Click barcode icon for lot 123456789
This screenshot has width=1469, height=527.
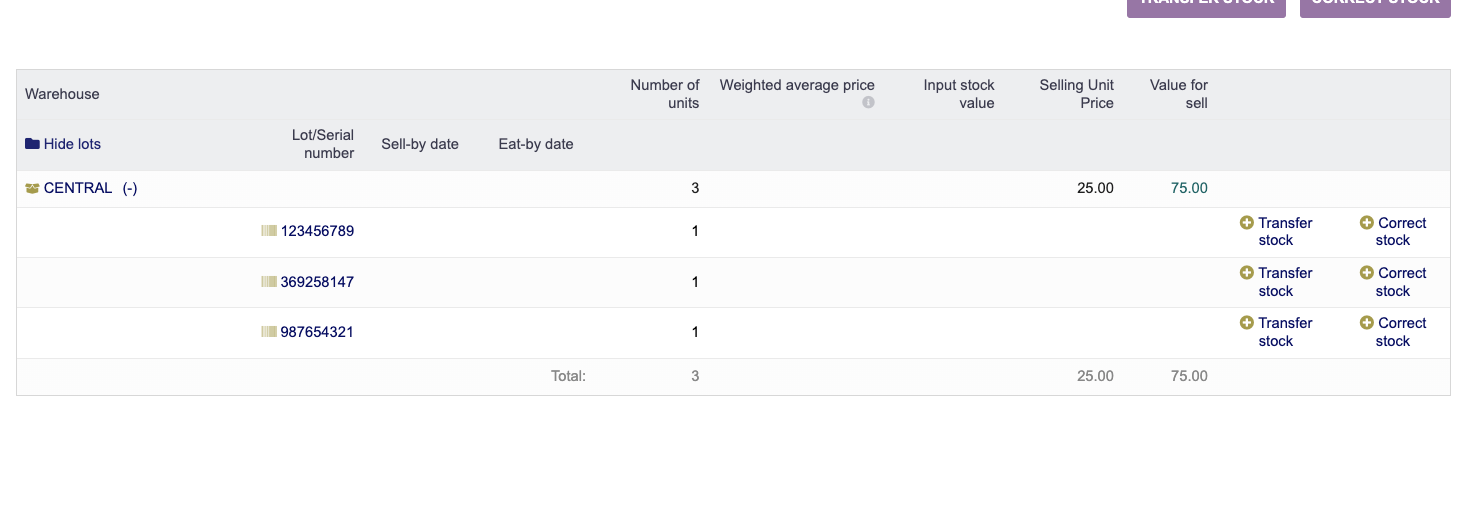[x=269, y=231]
